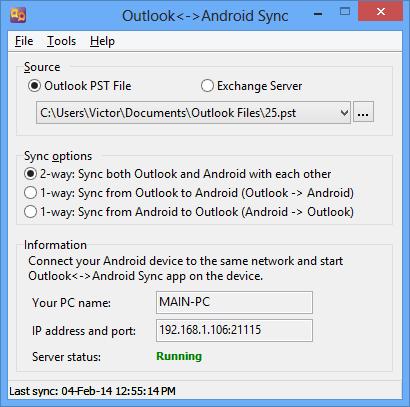Click the Last sync status bar text

[92, 391]
